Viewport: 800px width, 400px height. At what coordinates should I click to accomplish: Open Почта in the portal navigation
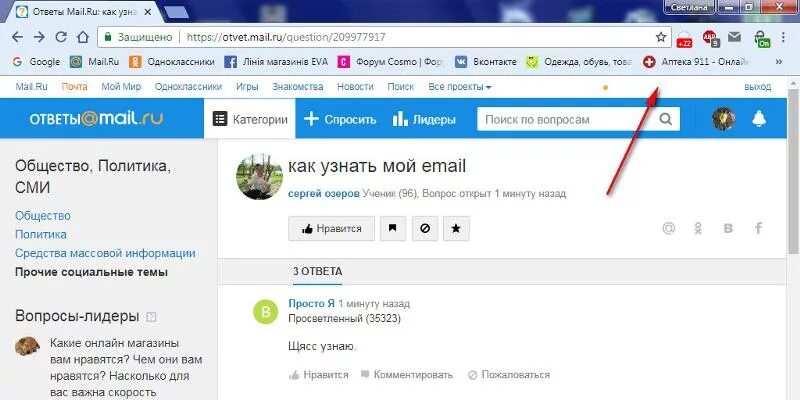[x=74, y=87]
